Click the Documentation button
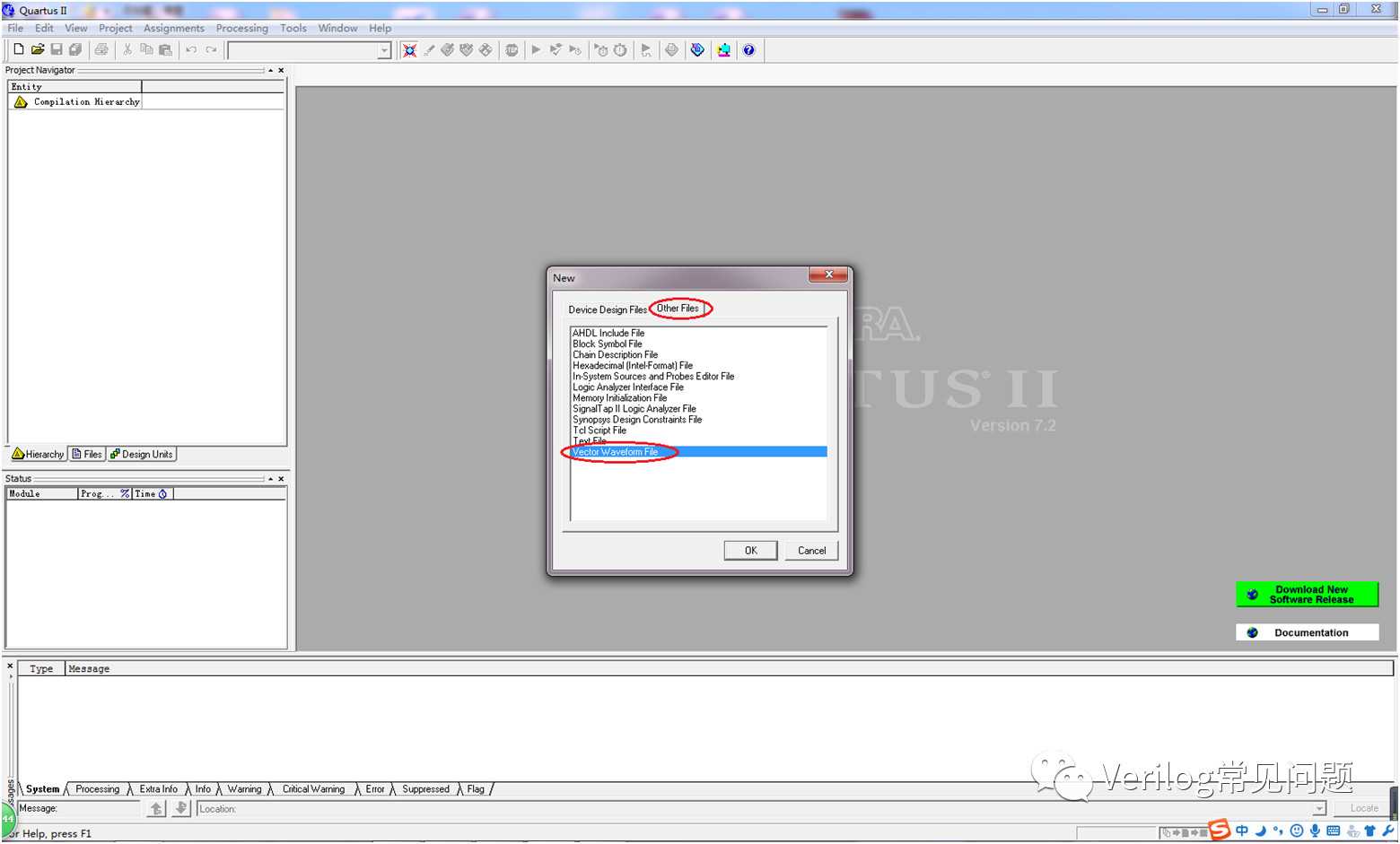The image size is (1400, 844). 1307,632
